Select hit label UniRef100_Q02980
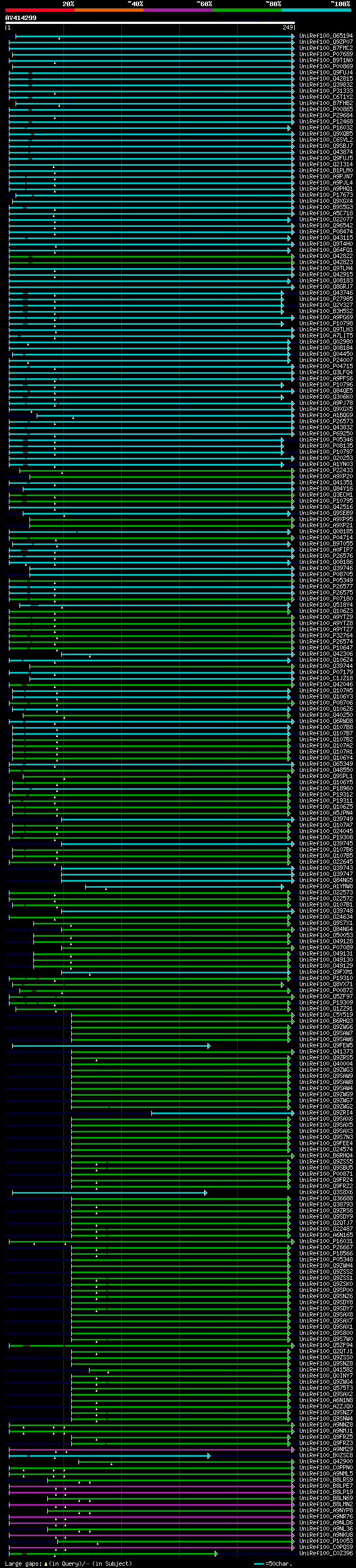Image resolution: width=356 pixels, height=1568 pixels. coord(326,342)
